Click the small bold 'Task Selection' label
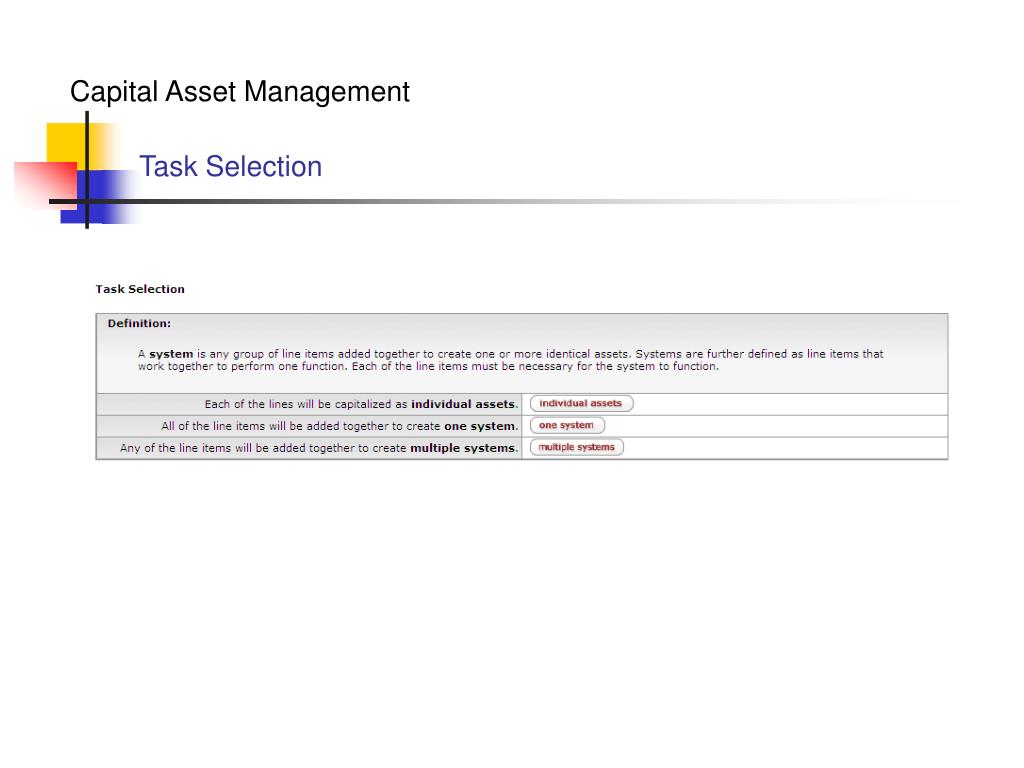The image size is (1024, 768). pyautogui.click(x=140, y=289)
